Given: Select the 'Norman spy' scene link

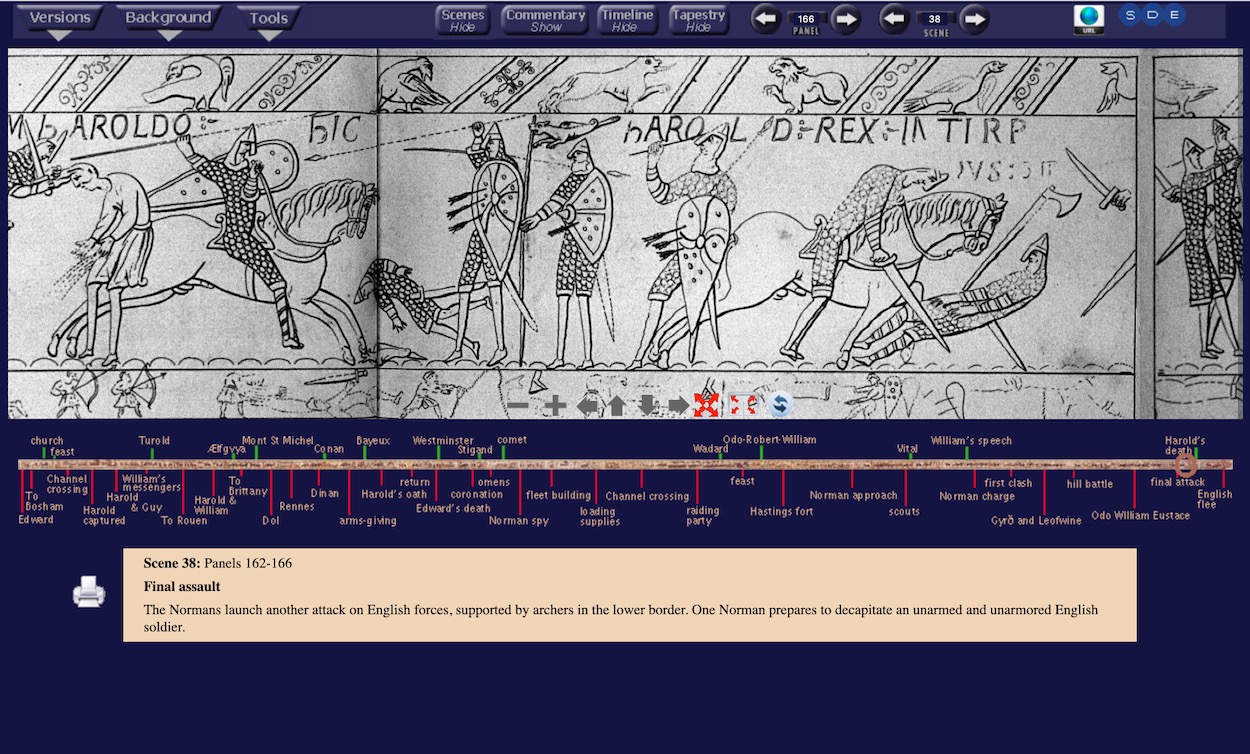Looking at the screenshot, I should [519, 521].
